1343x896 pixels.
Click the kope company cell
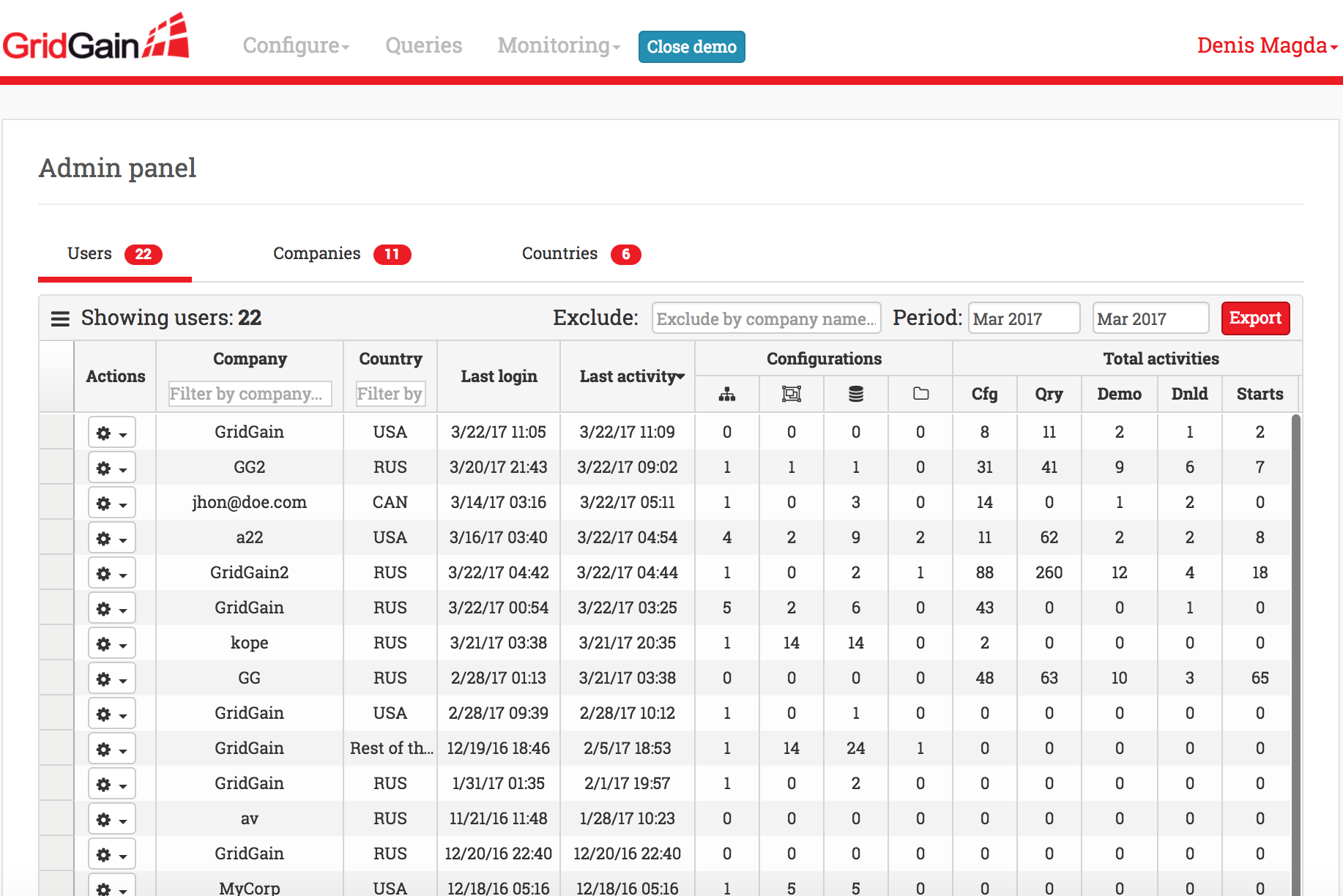pos(250,643)
